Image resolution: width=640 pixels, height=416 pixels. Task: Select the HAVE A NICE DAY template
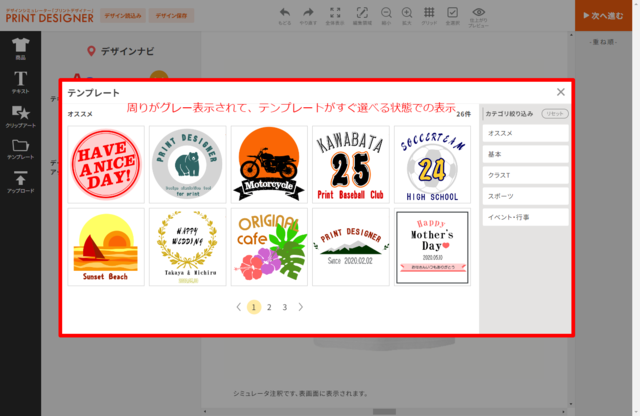point(106,165)
